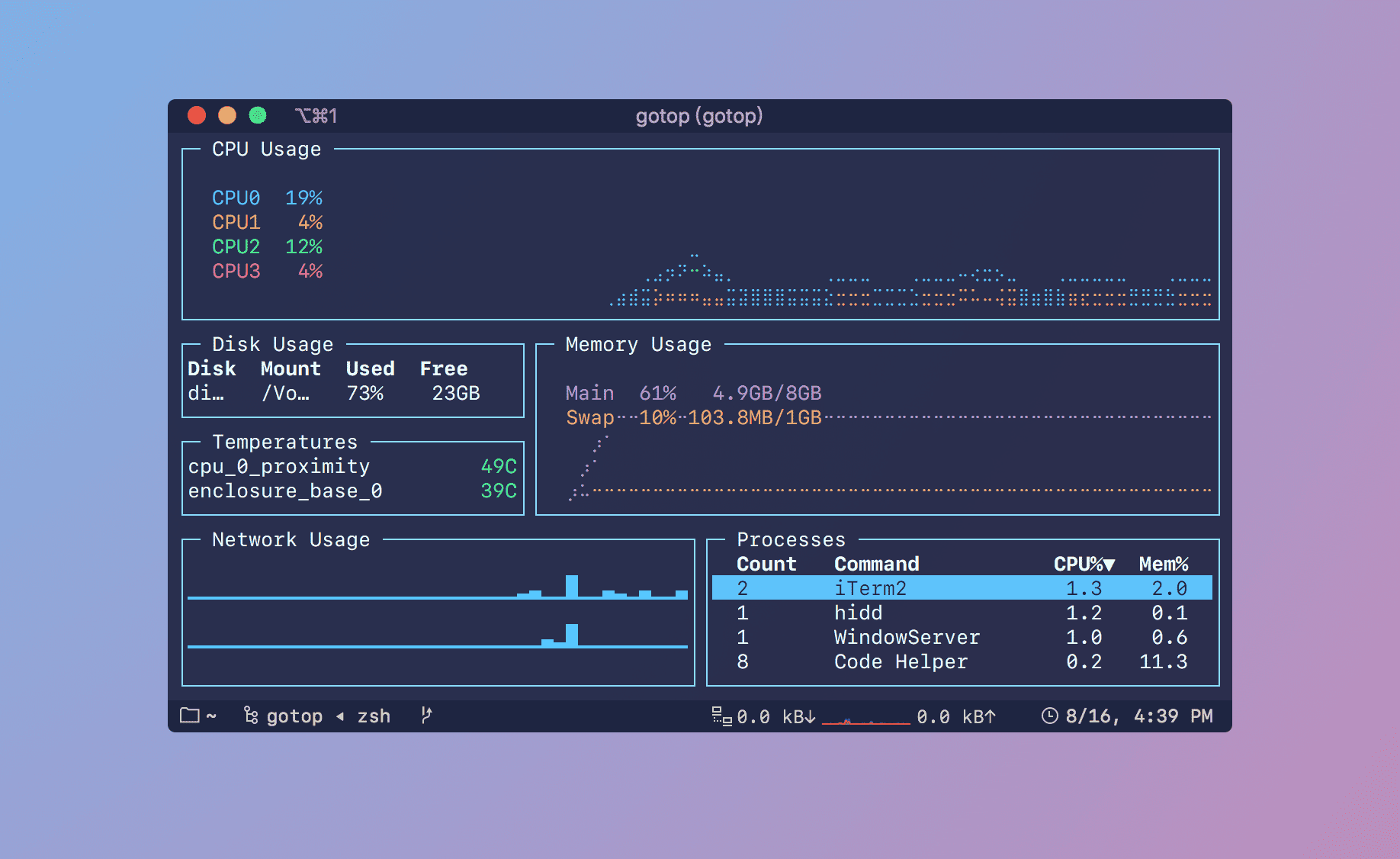Click the git branch icon before gotop
This screenshot has height=859, width=1400.
pos(250,715)
